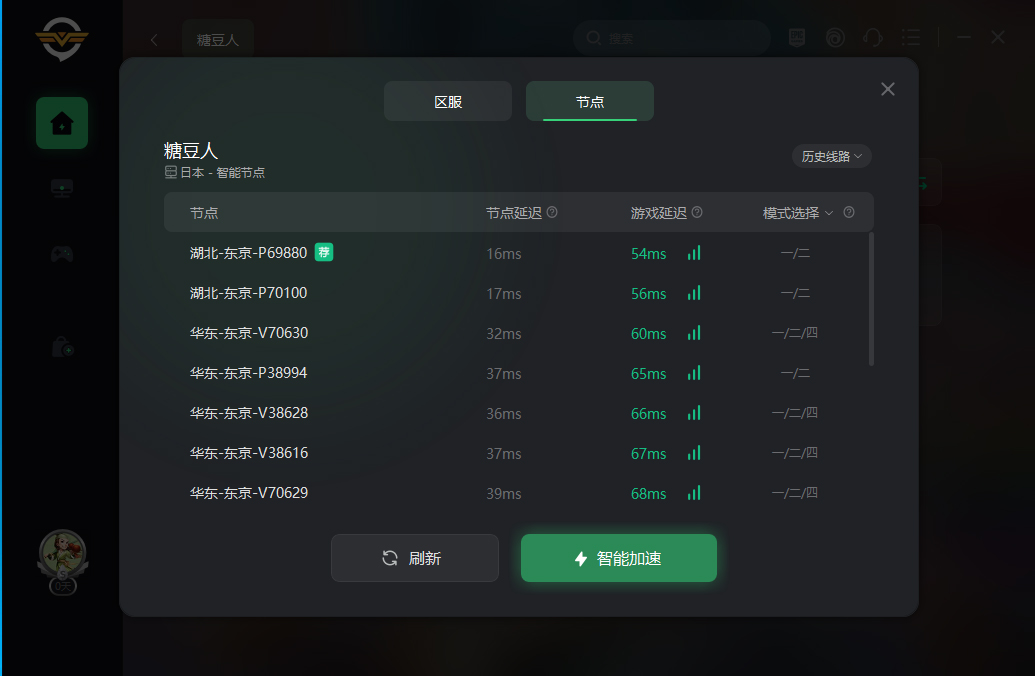This screenshot has width=1035, height=676.
Task: Open the monitor icon in sidebar
Action: tap(62, 189)
